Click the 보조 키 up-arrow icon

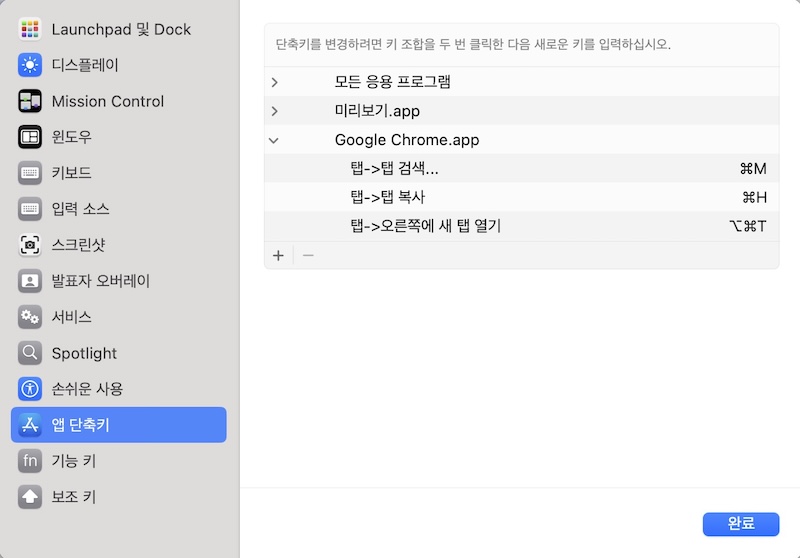[30, 497]
